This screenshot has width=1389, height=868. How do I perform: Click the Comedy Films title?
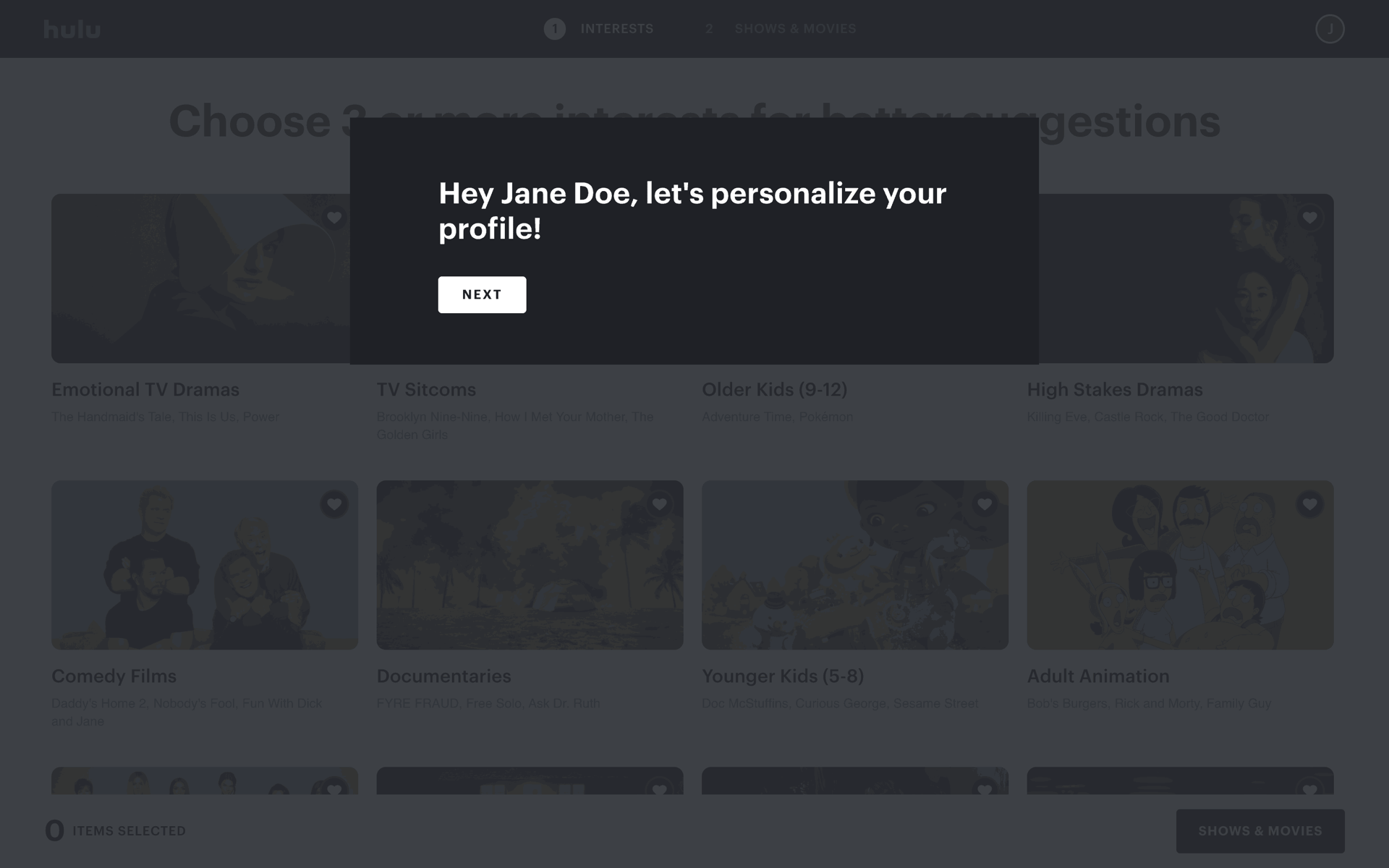coord(114,676)
